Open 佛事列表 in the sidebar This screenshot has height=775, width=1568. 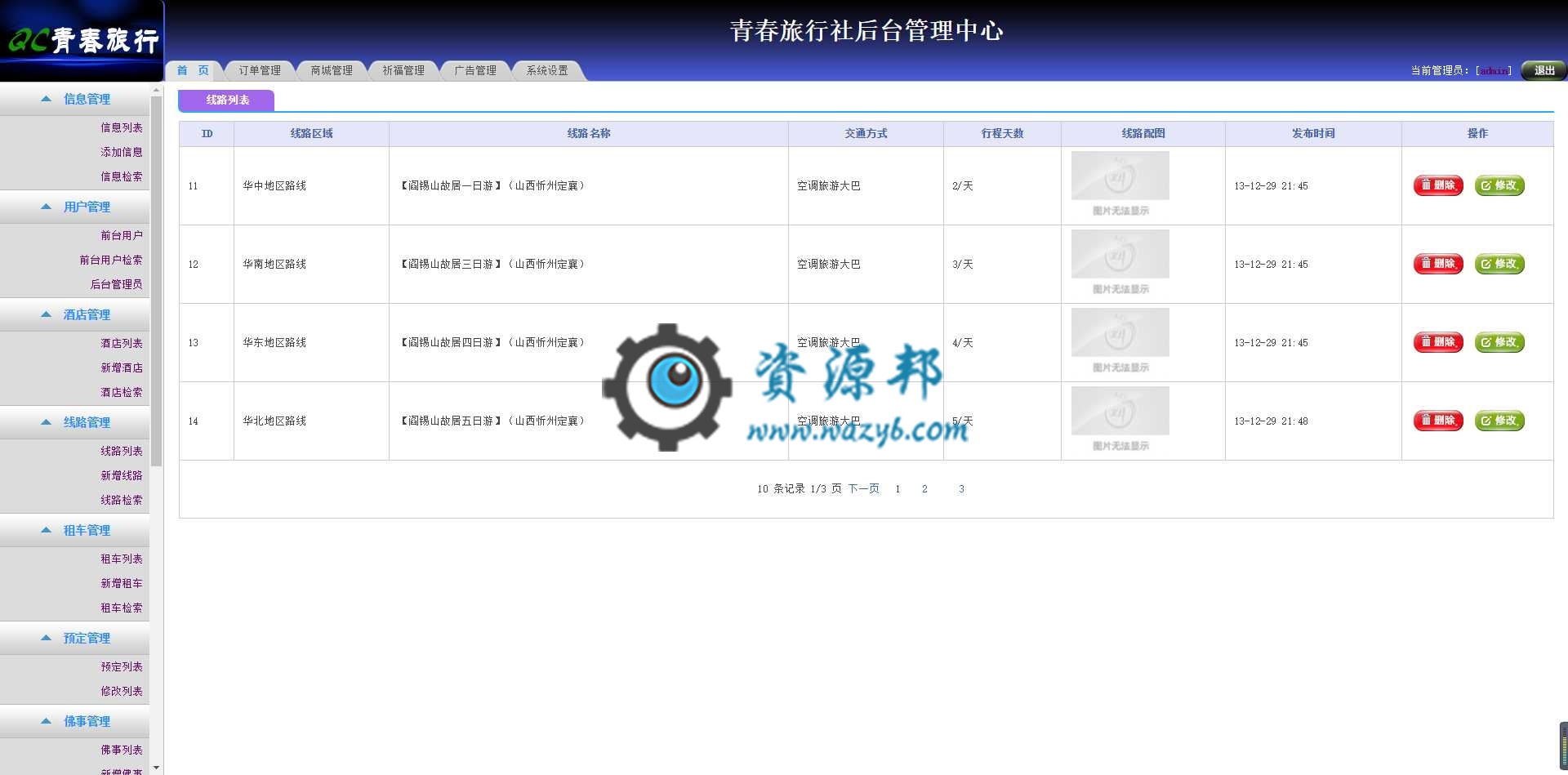tap(122, 750)
